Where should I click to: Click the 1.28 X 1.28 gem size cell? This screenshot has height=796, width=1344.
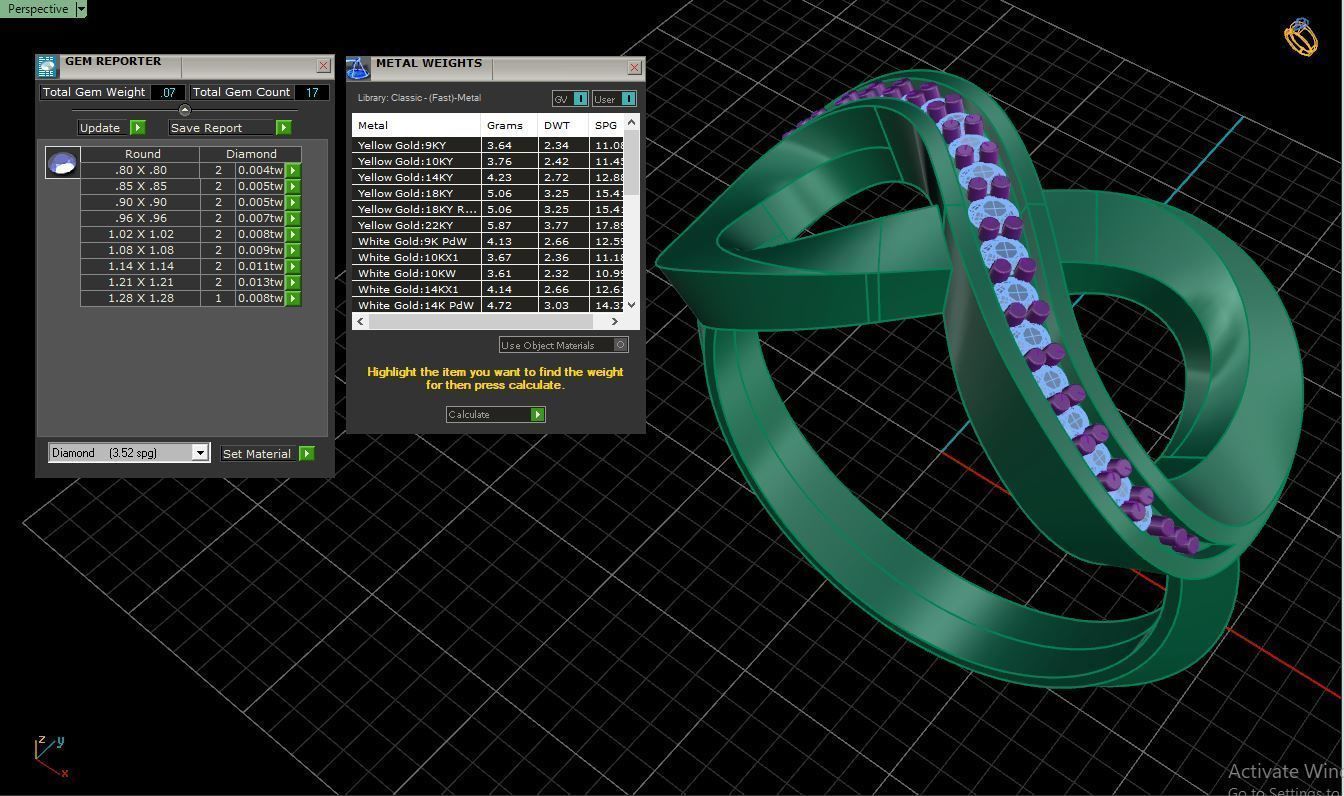(141, 299)
